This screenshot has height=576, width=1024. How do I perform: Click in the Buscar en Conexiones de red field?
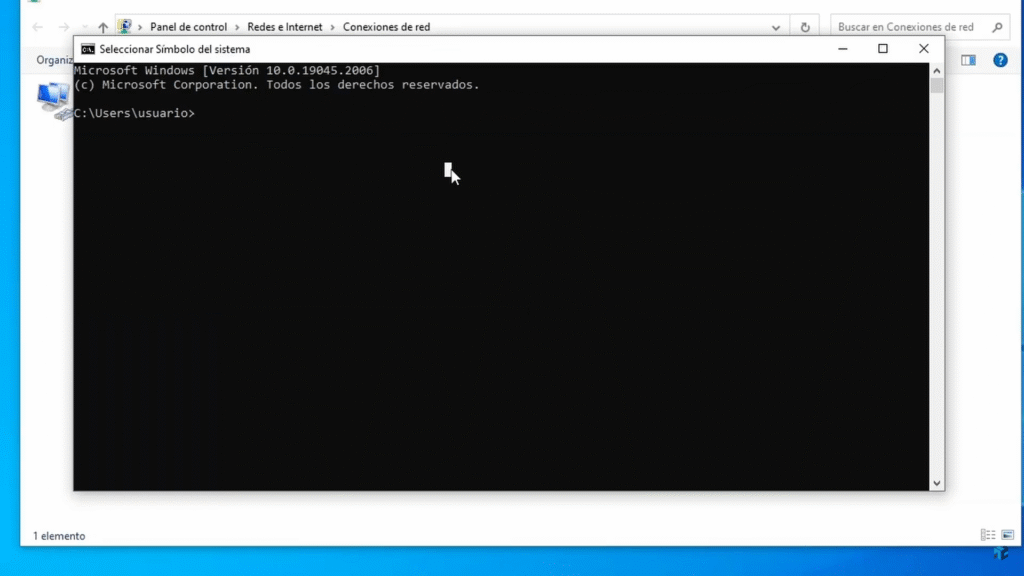pyautogui.click(x=905, y=27)
